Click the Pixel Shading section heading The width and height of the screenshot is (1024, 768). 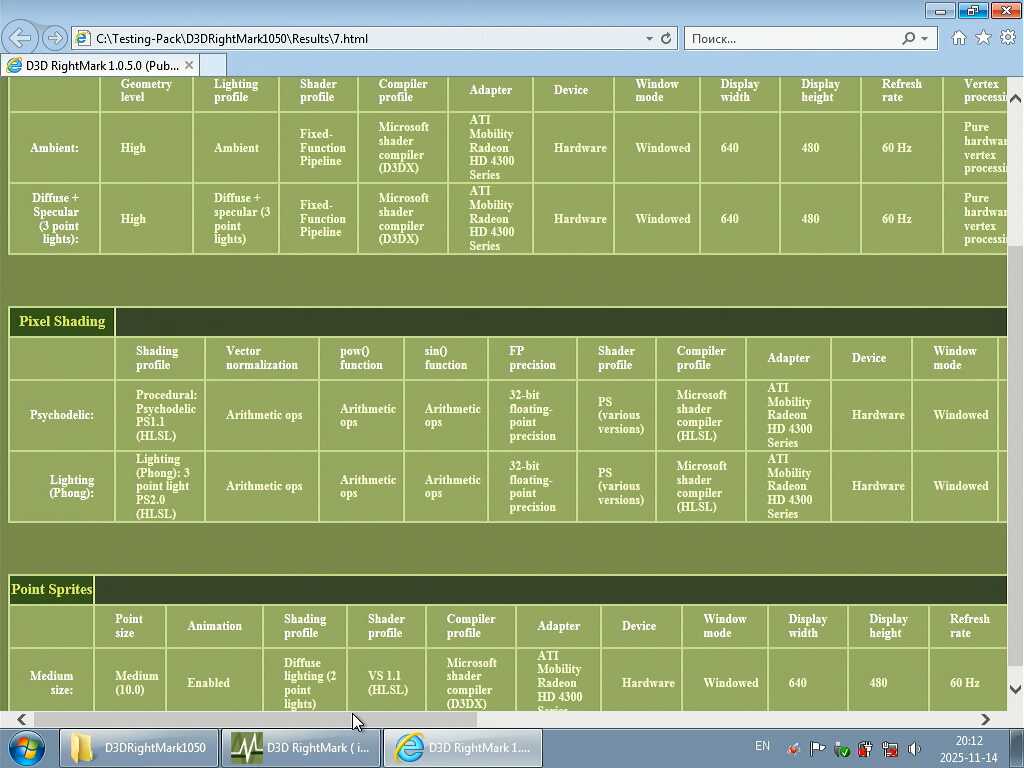pyautogui.click(x=62, y=321)
